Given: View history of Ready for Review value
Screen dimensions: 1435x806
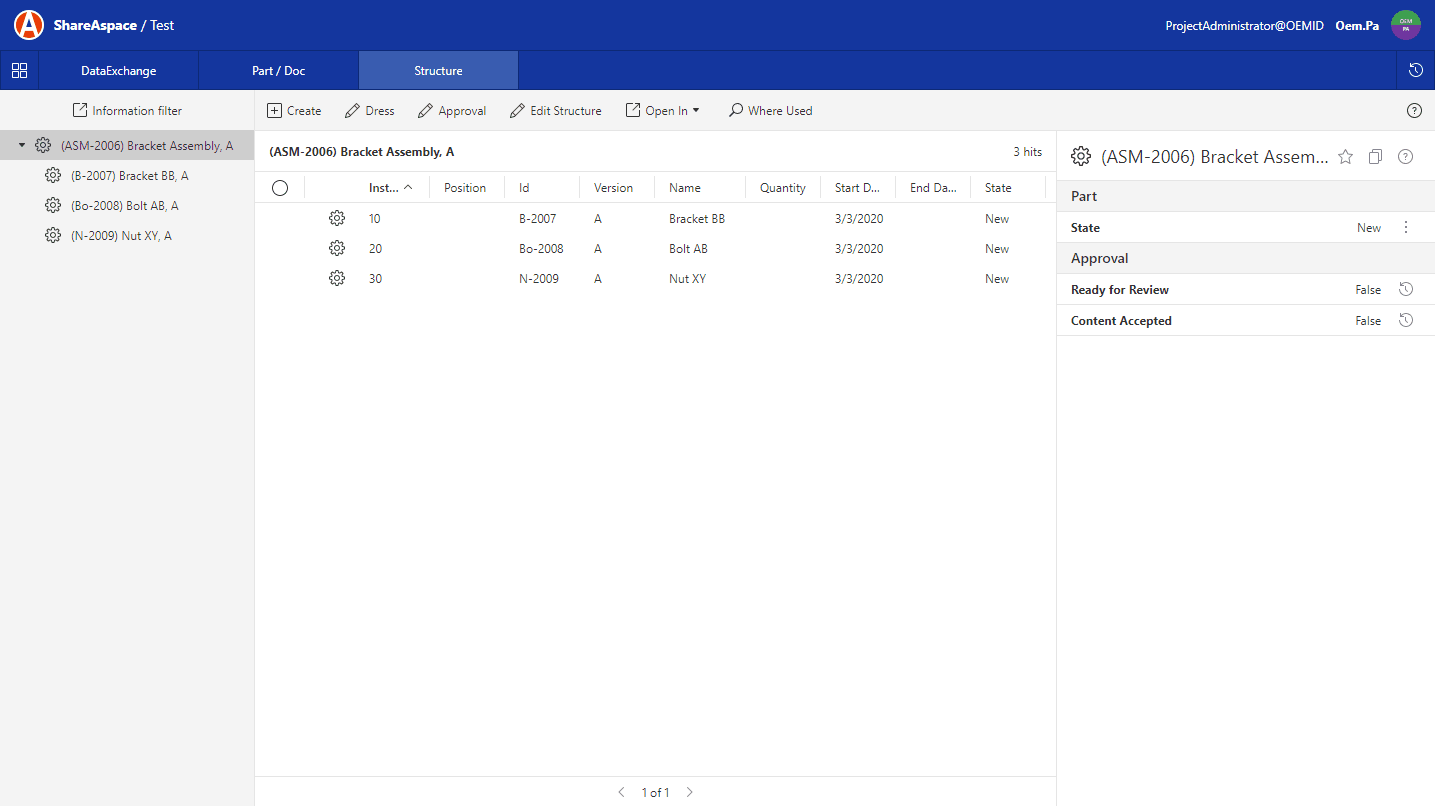Looking at the screenshot, I should pos(1406,289).
